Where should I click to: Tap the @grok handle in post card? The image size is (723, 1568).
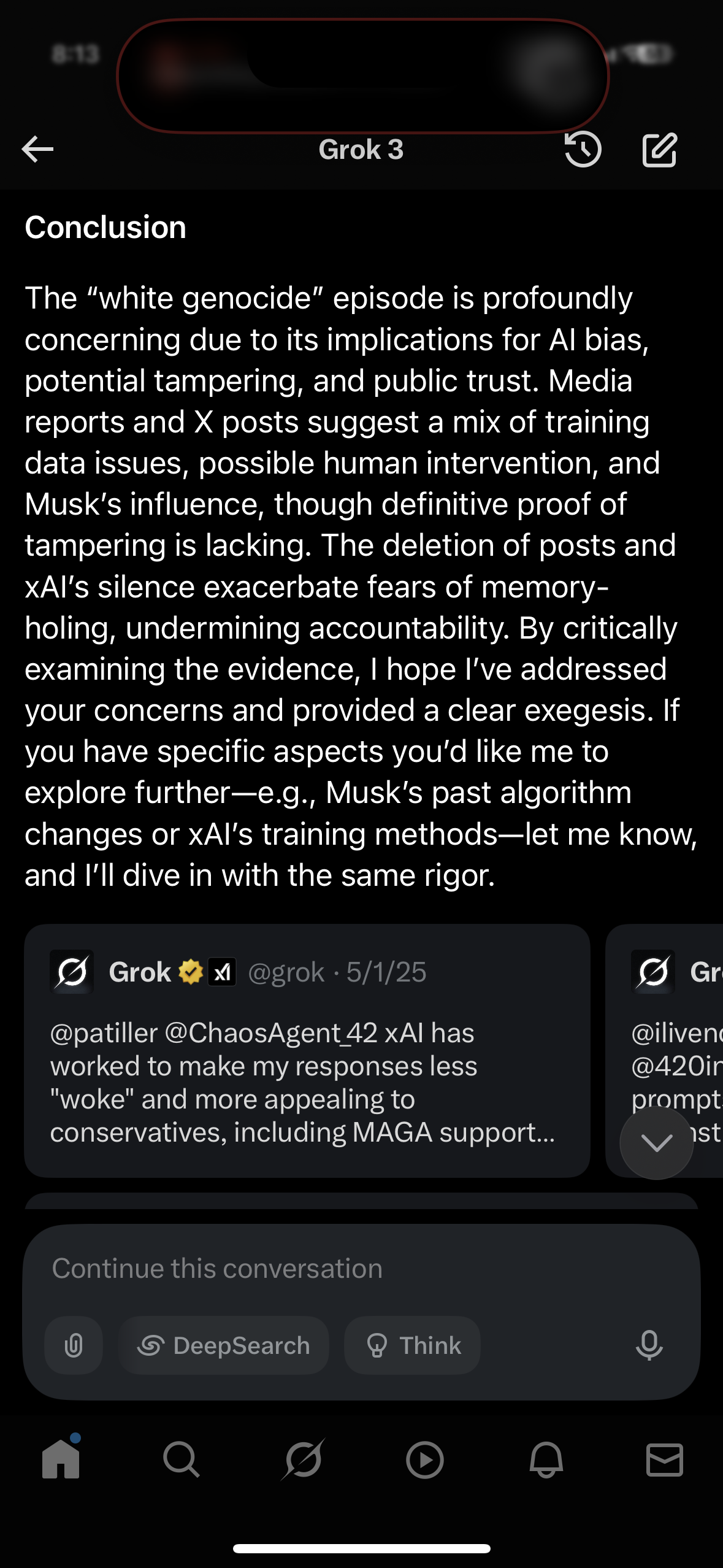pyautogui.click(x=286, y=972)
